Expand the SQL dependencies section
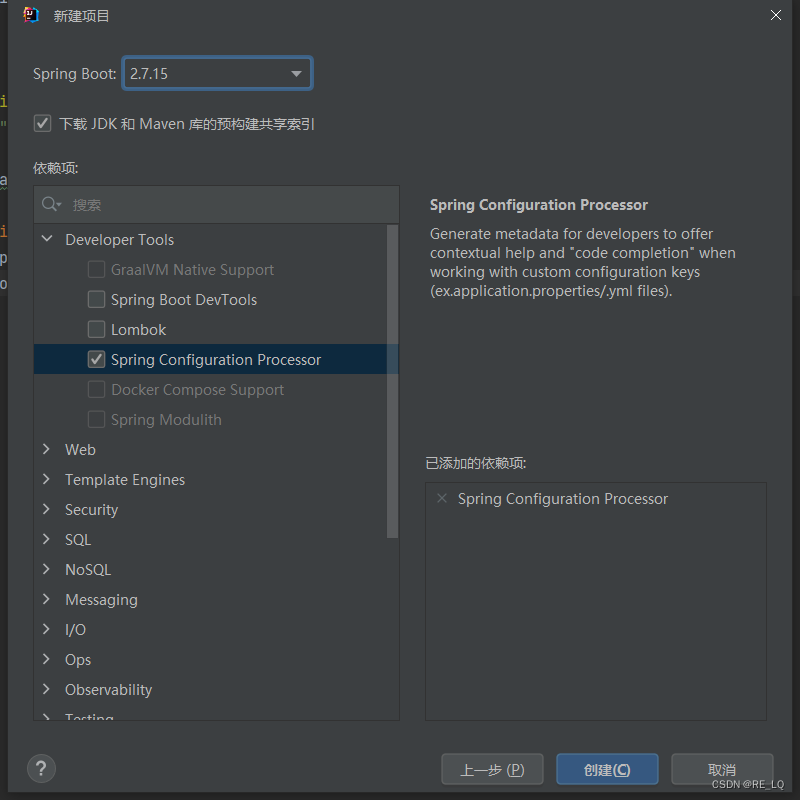The image size is (800, 800). (45, 539)
